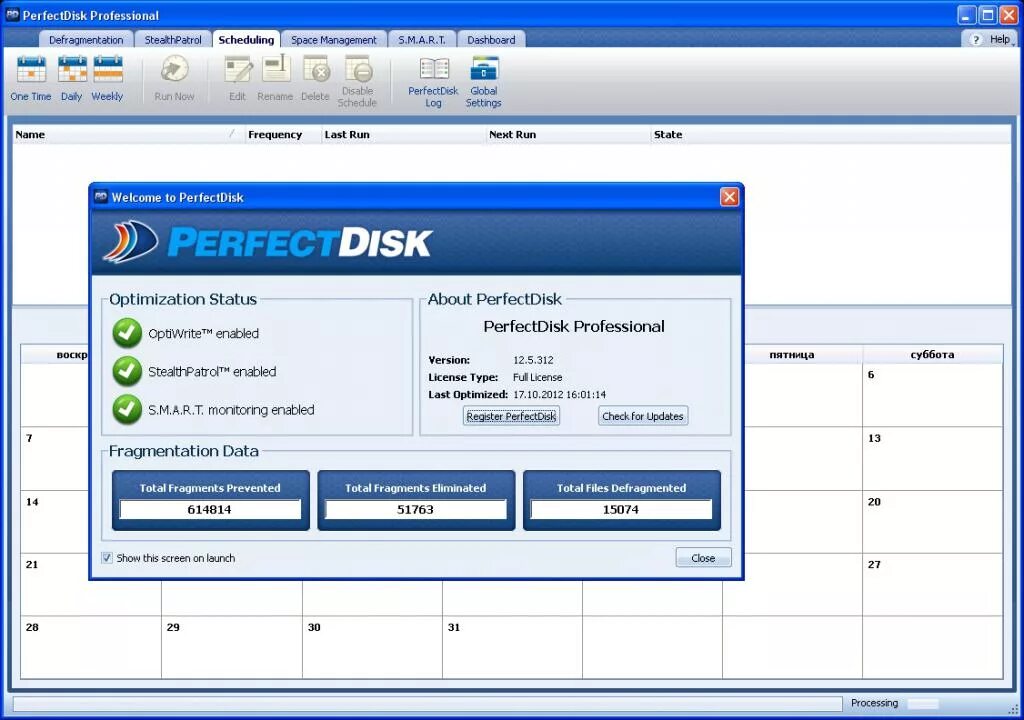Select calendar day 7
Image resolution: width=1024 pixels, height=720 pixels.
point(55,459)
